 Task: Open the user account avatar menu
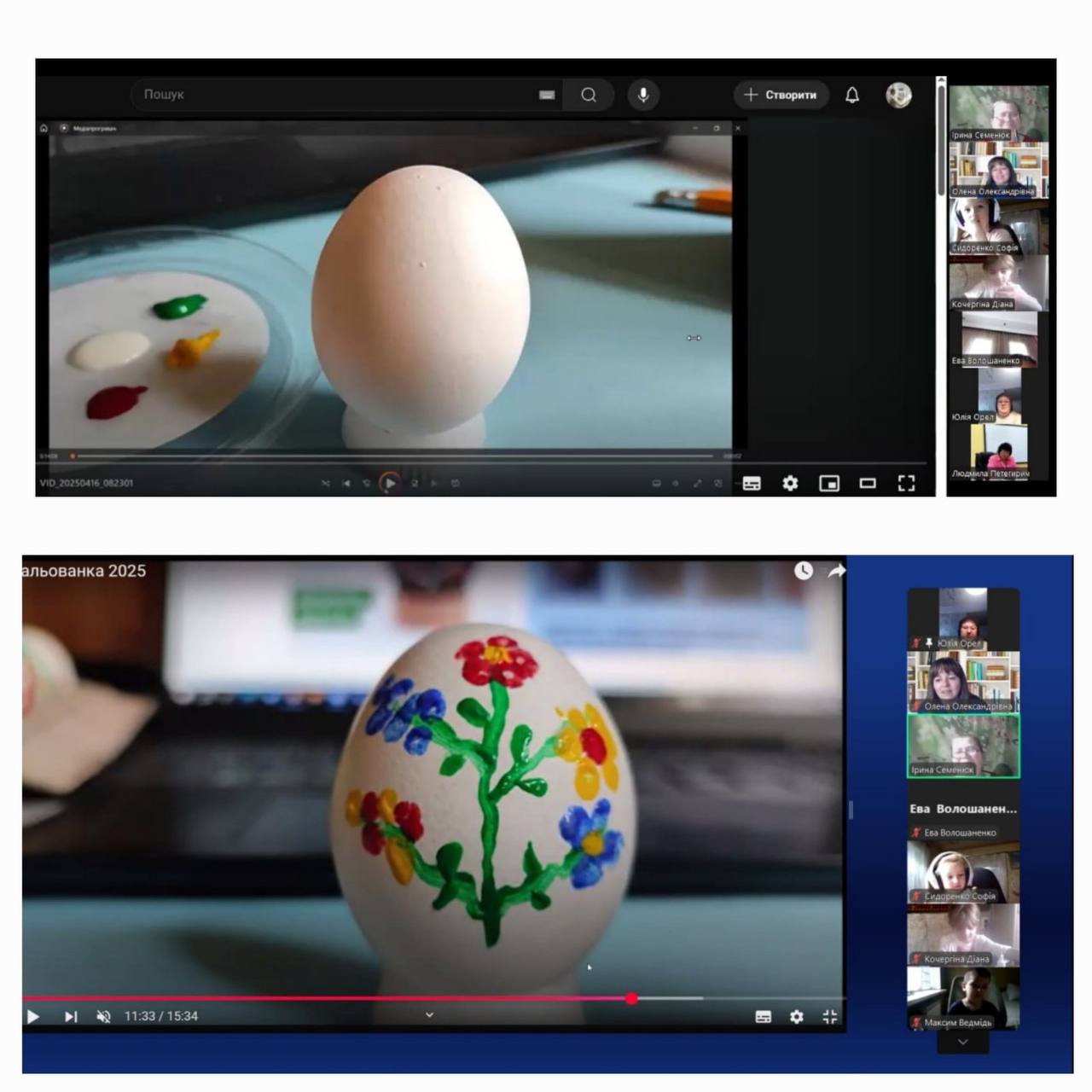point(898,95)
